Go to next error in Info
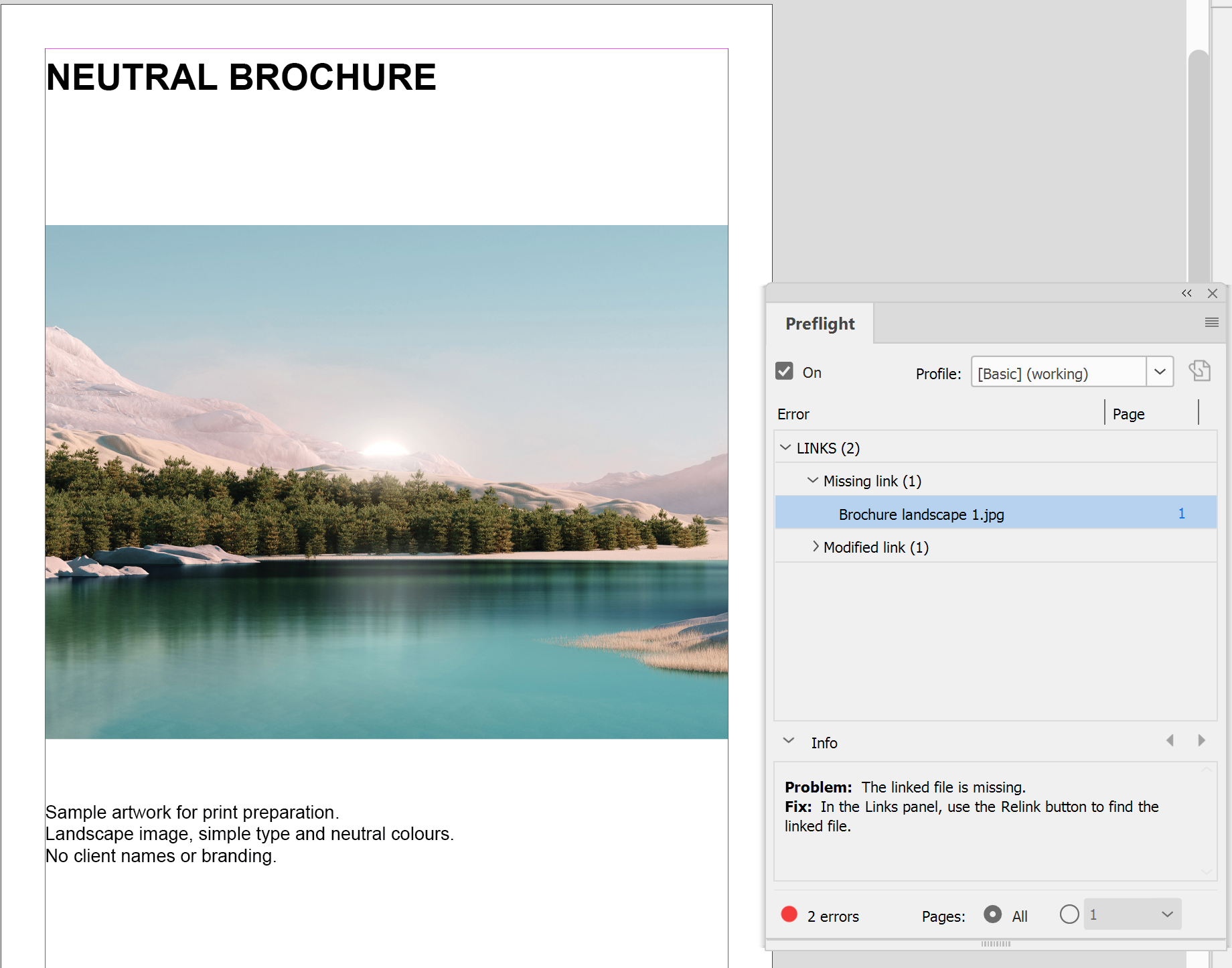 [1201, 740]
